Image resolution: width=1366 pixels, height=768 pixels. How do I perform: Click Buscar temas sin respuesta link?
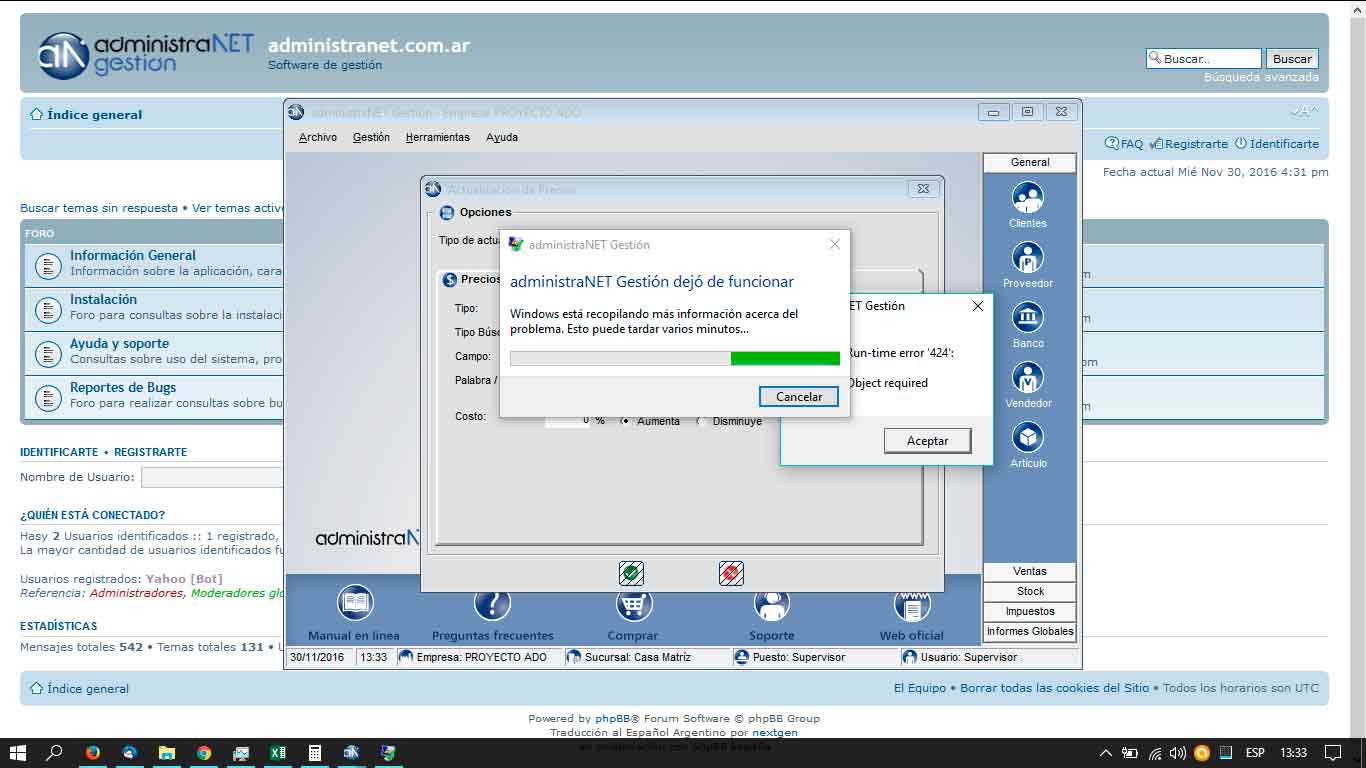click(x=99, y=208)
